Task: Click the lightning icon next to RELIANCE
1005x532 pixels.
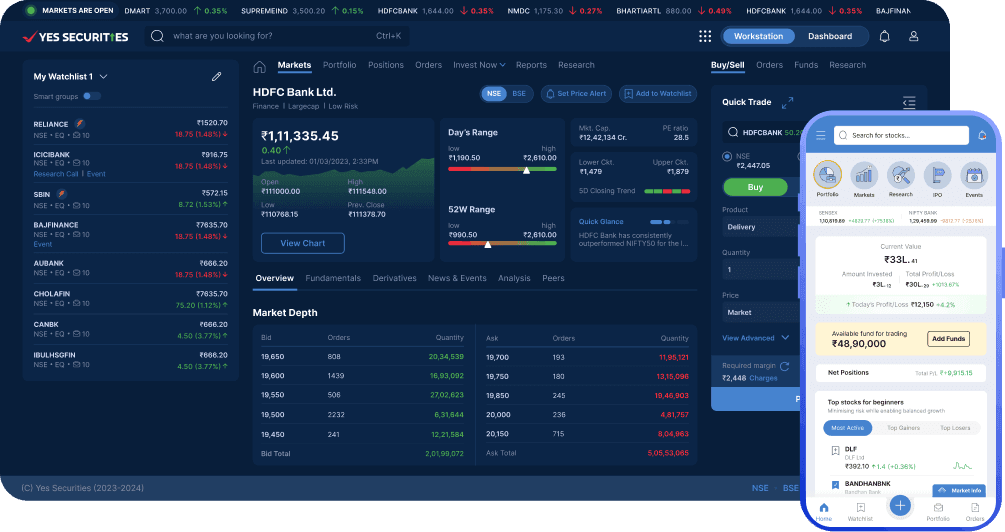Action: click(x=79, y=123)
